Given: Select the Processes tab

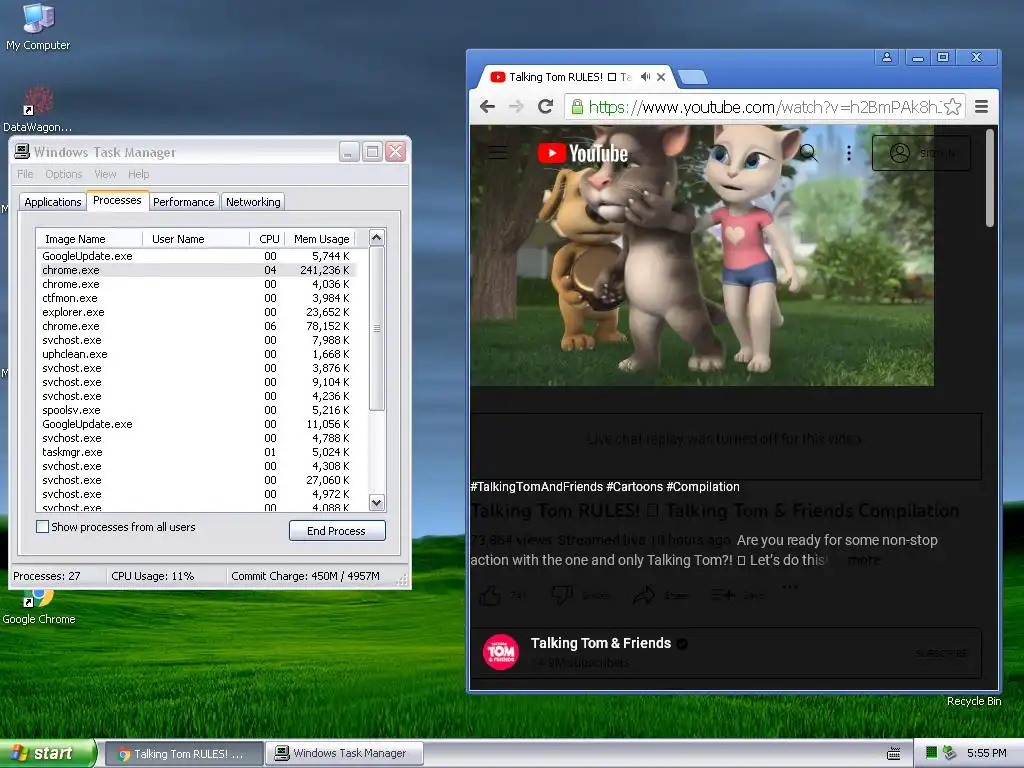Looking at the screenshot, I should 117,200.
